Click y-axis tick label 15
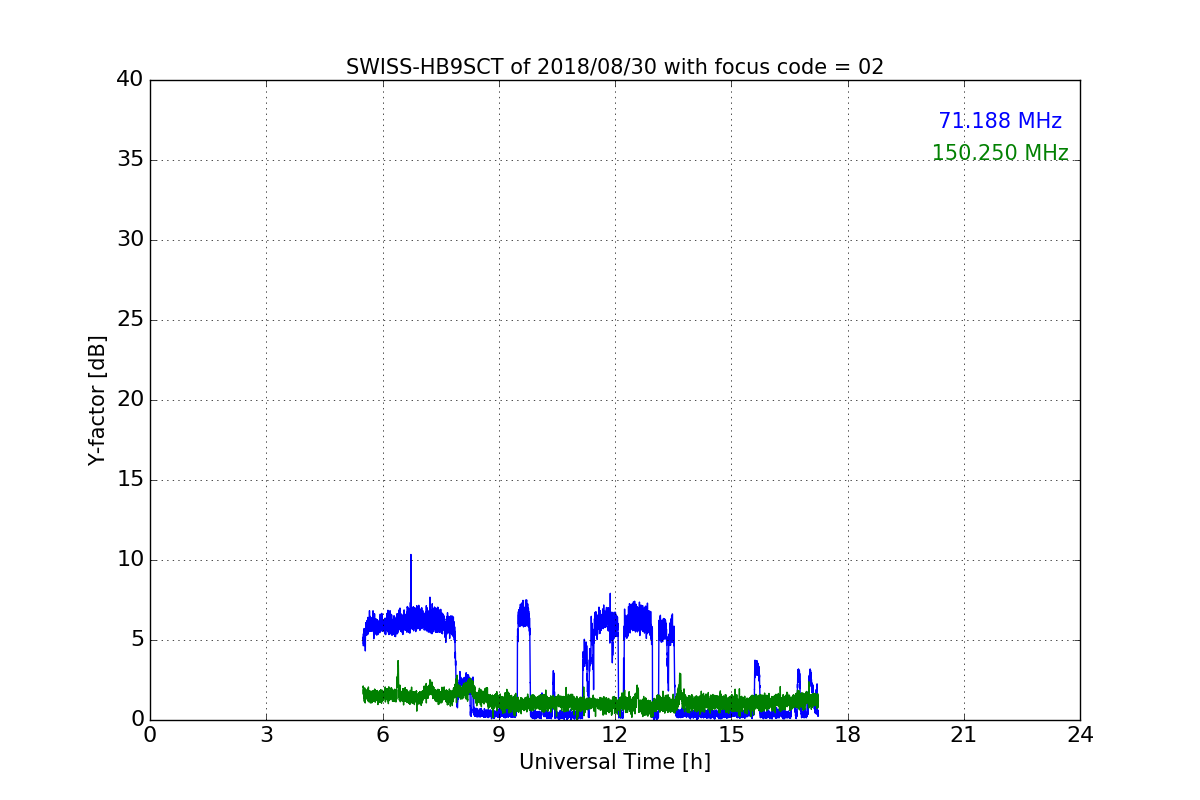This screenshot has width=1200, height=800. click(x=130, y=480)
